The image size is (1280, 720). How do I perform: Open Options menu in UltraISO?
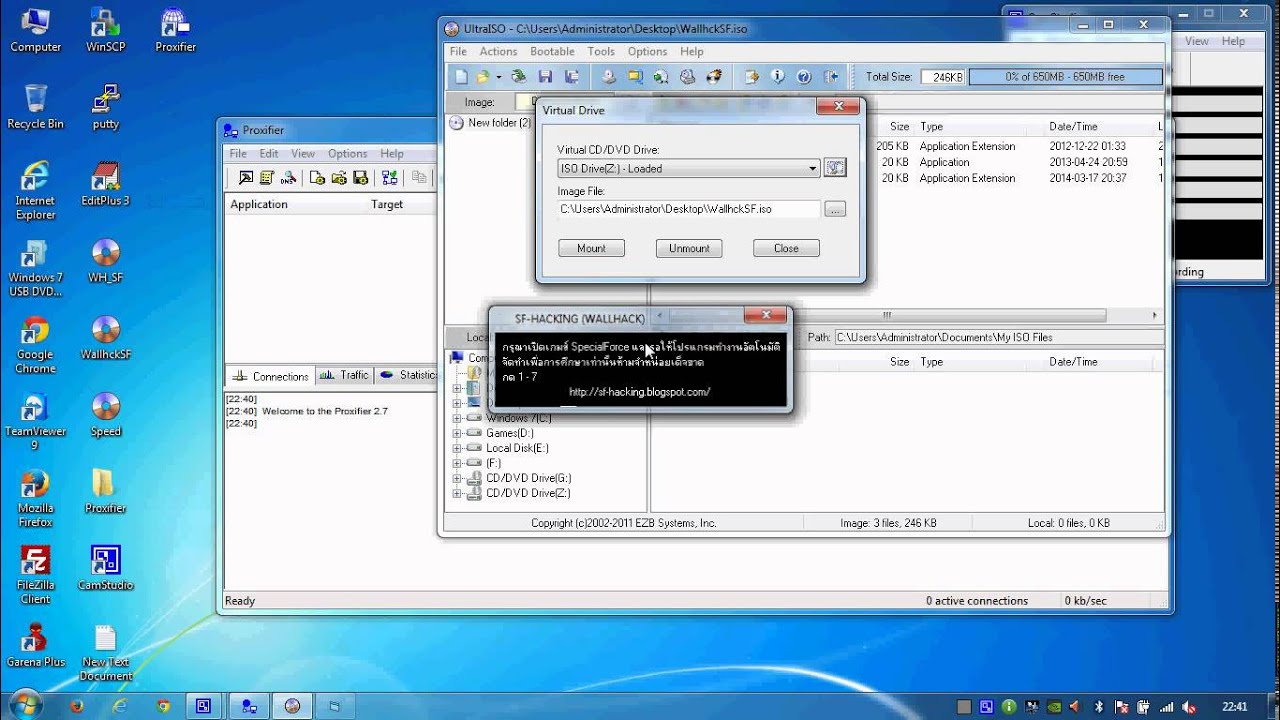[647, 52]
